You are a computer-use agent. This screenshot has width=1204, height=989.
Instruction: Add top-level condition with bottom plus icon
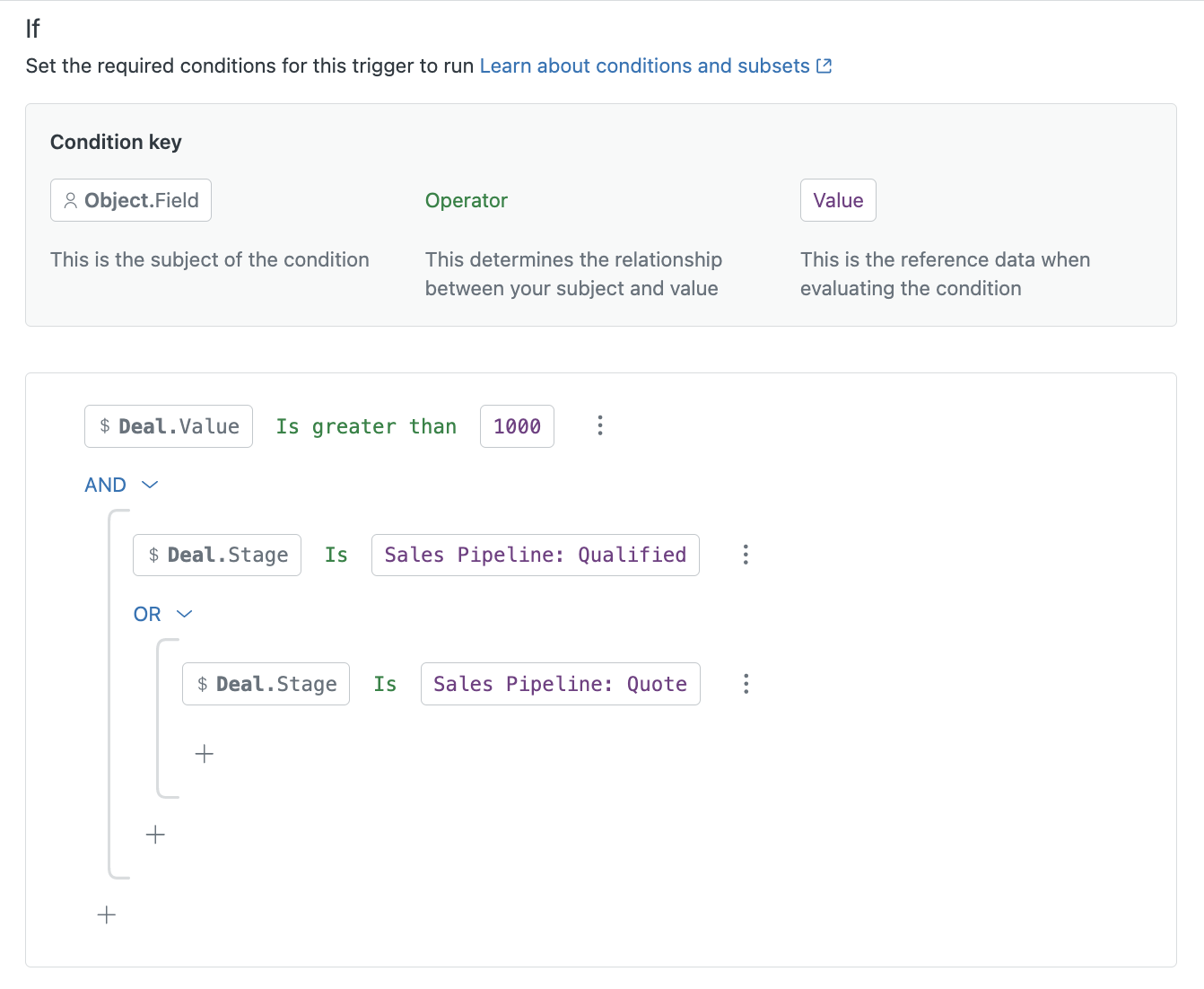point(107,915)
